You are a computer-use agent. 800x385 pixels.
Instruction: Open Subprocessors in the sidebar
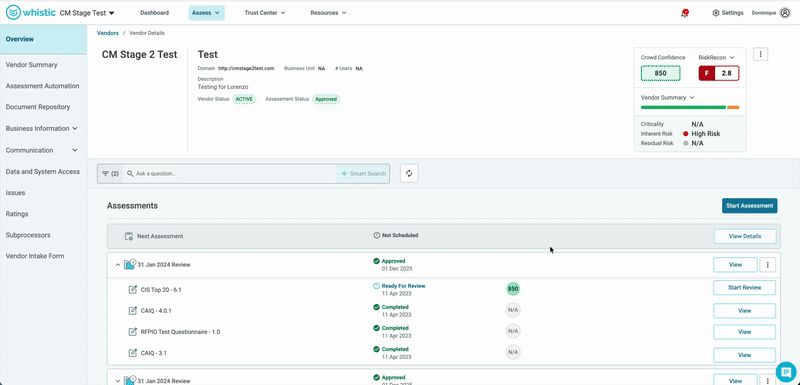(x=28, y=236)
